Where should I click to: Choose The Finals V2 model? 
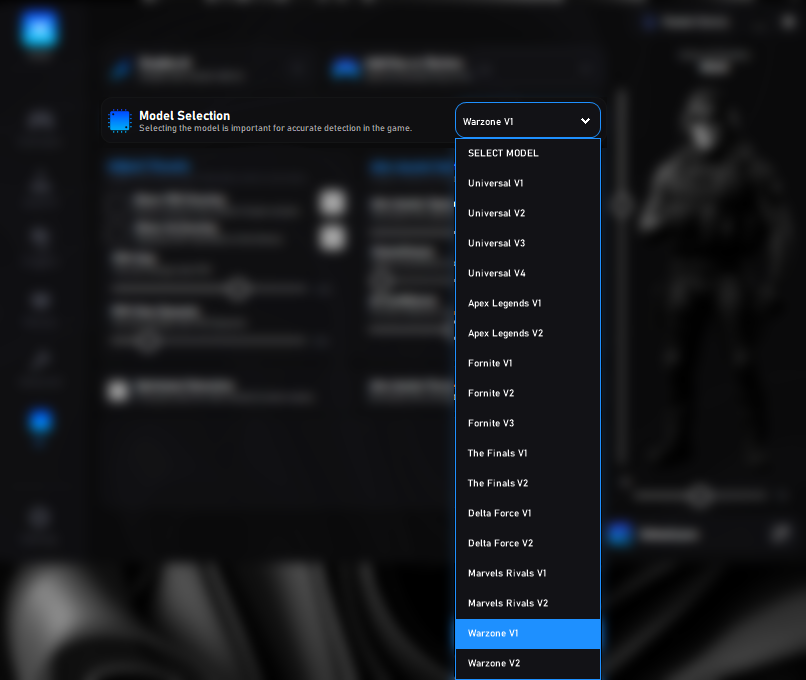click(528, 483)
